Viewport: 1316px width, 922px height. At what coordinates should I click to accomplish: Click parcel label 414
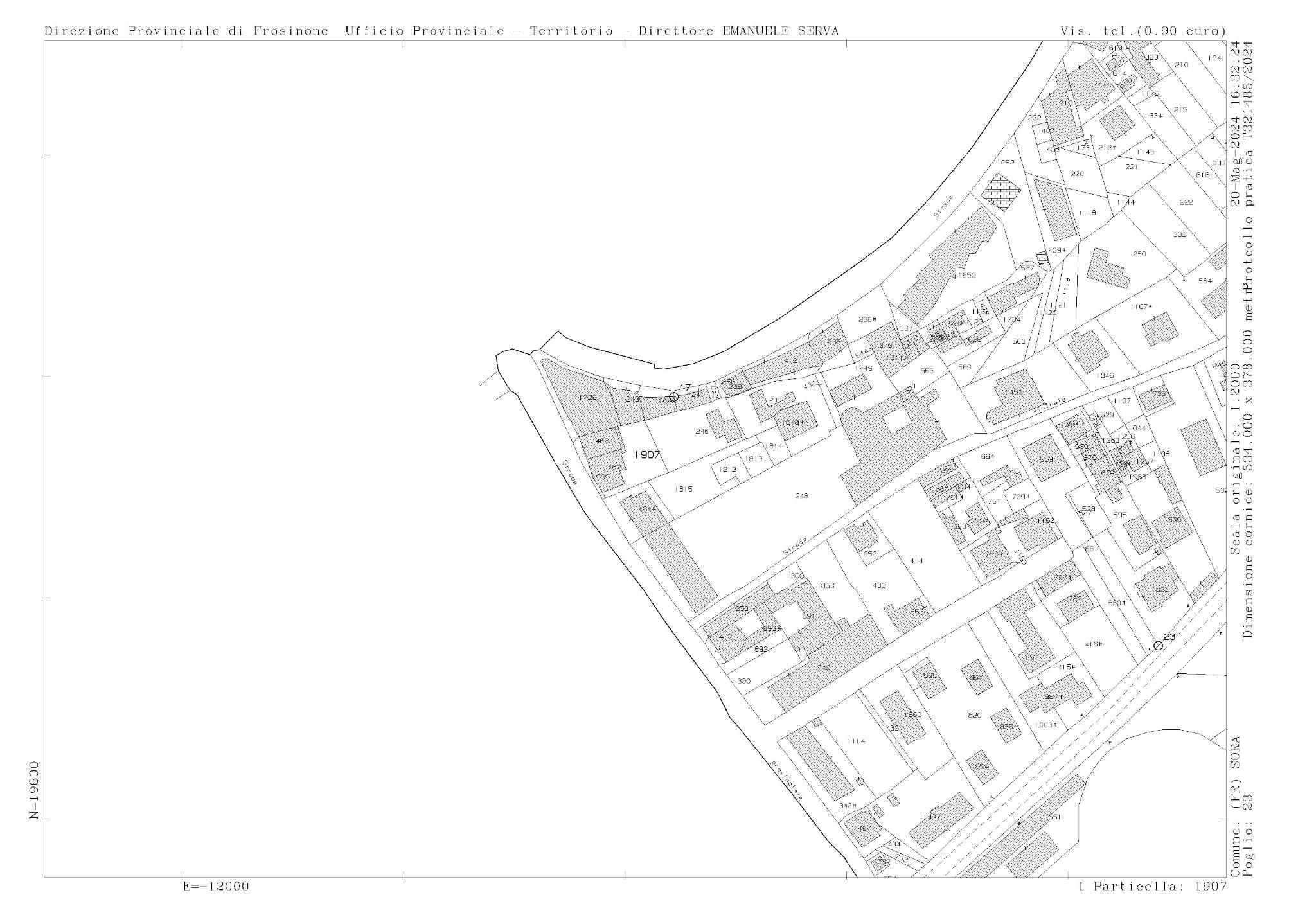(x=916, y=561)
